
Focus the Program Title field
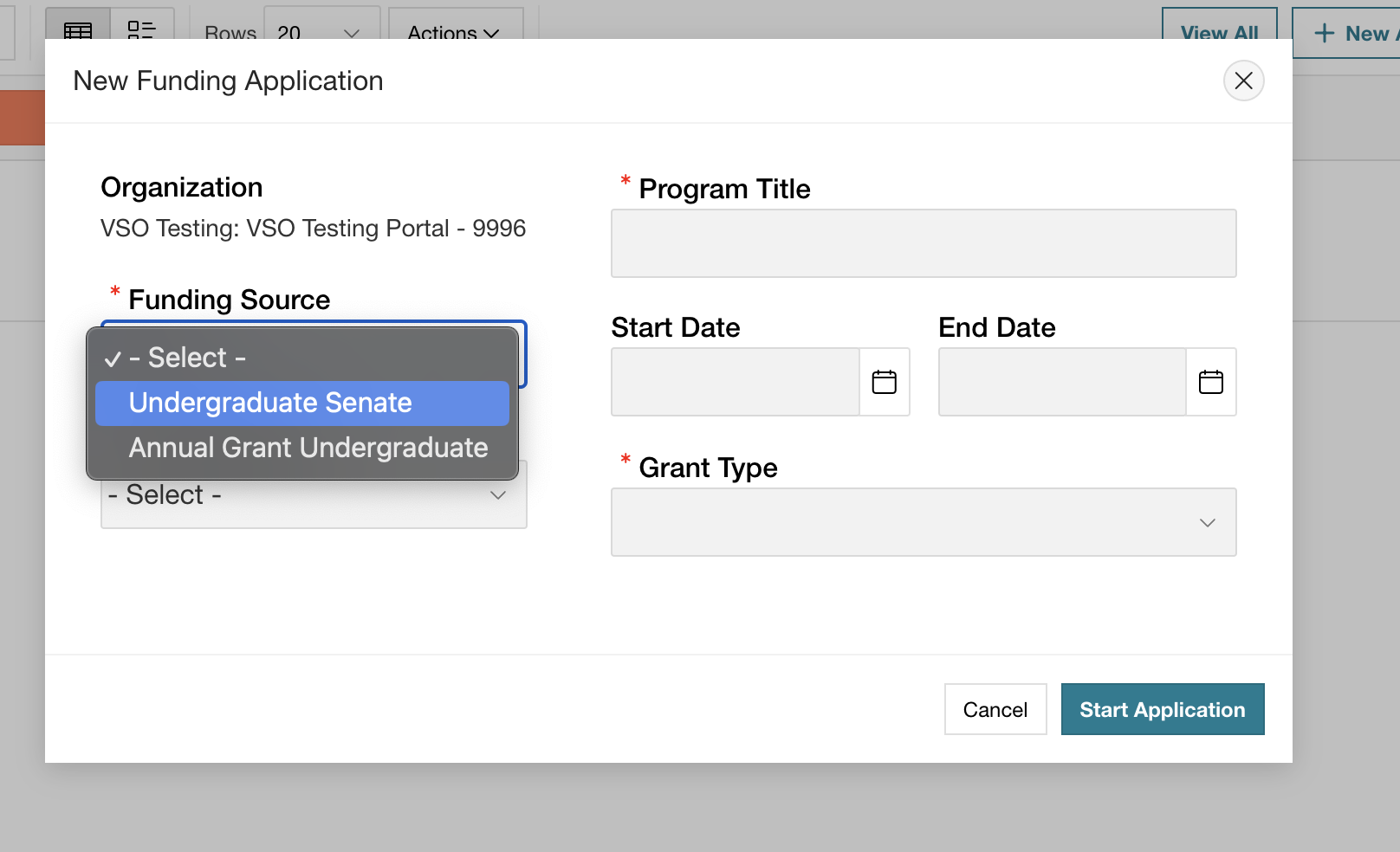923,243
